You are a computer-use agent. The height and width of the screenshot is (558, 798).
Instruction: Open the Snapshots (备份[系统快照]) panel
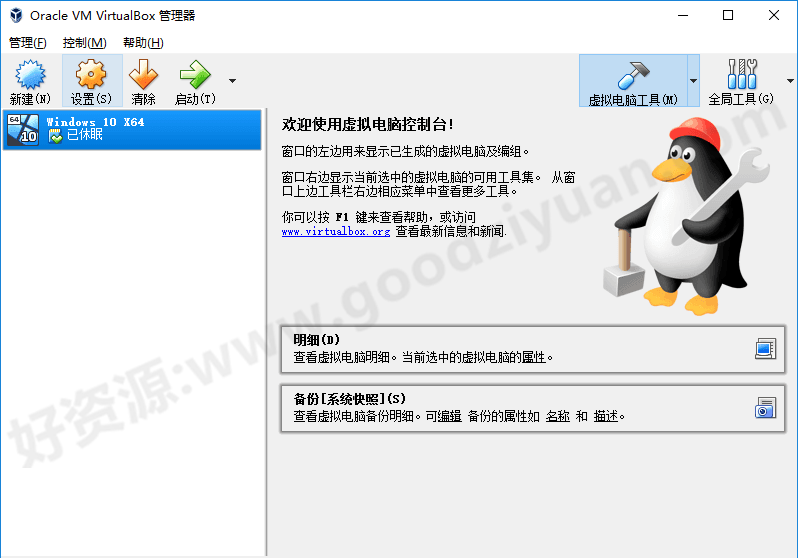click(532, 408)
